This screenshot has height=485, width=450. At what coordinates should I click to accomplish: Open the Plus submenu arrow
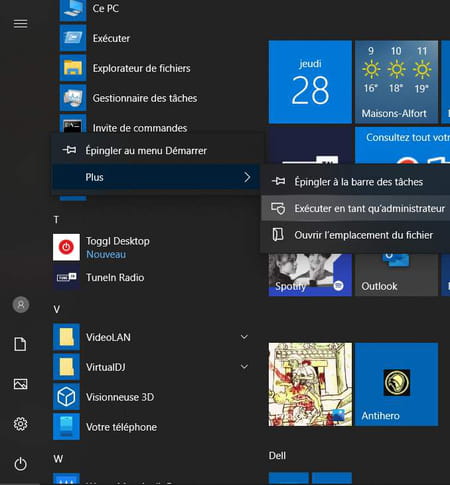(x=247, y=177)
